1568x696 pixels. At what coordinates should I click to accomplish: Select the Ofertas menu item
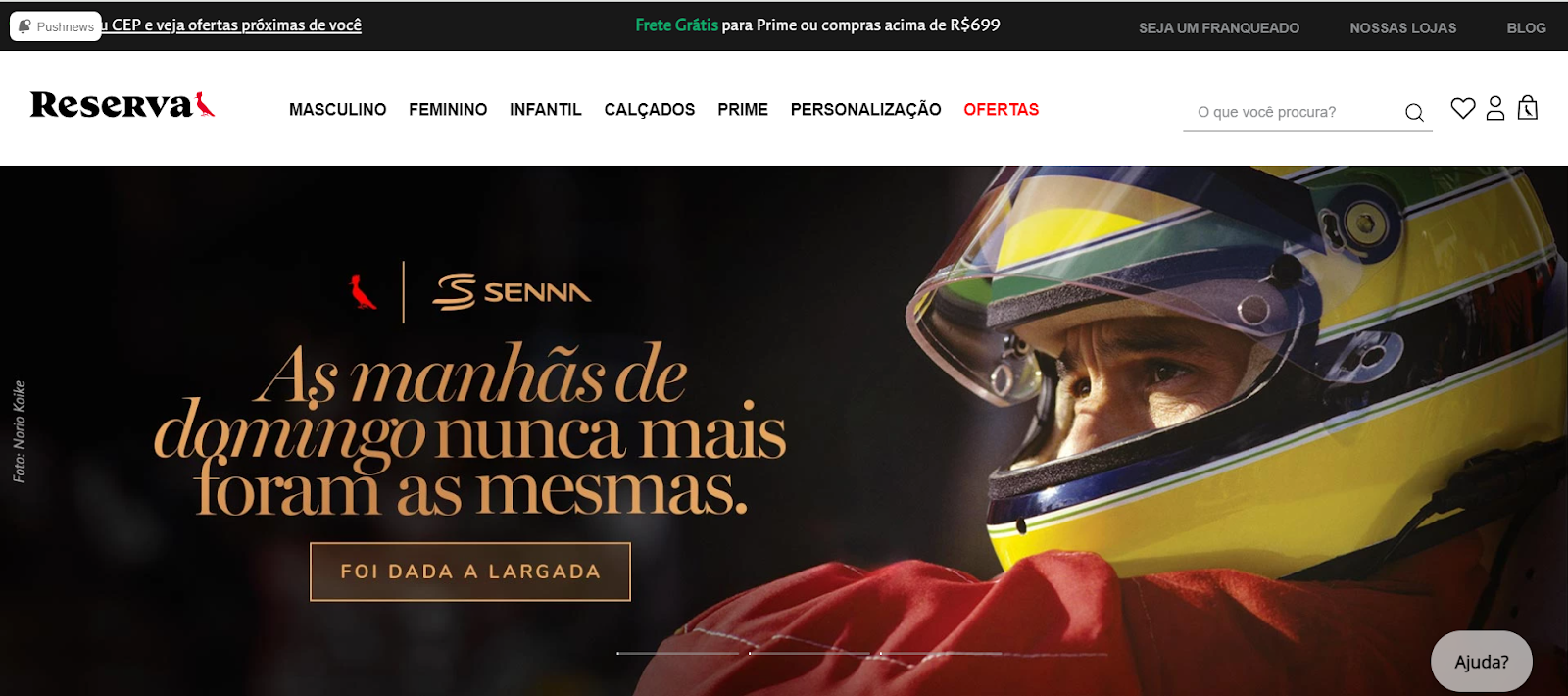point(1002,110)
